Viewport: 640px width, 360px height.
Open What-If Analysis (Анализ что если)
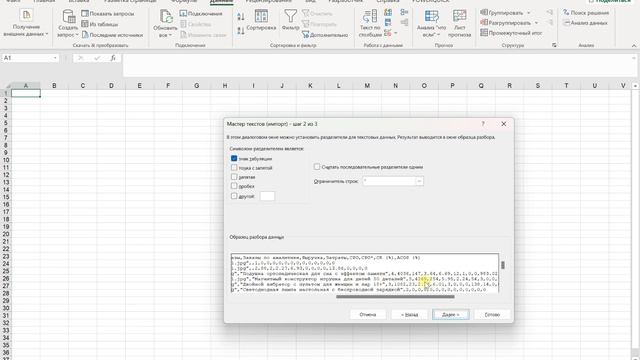431,23
